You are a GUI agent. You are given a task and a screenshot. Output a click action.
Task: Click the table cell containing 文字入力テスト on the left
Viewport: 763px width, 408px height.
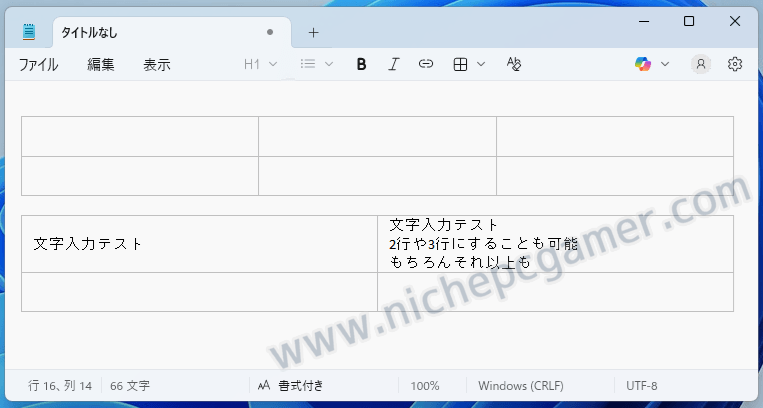[199, 243]
